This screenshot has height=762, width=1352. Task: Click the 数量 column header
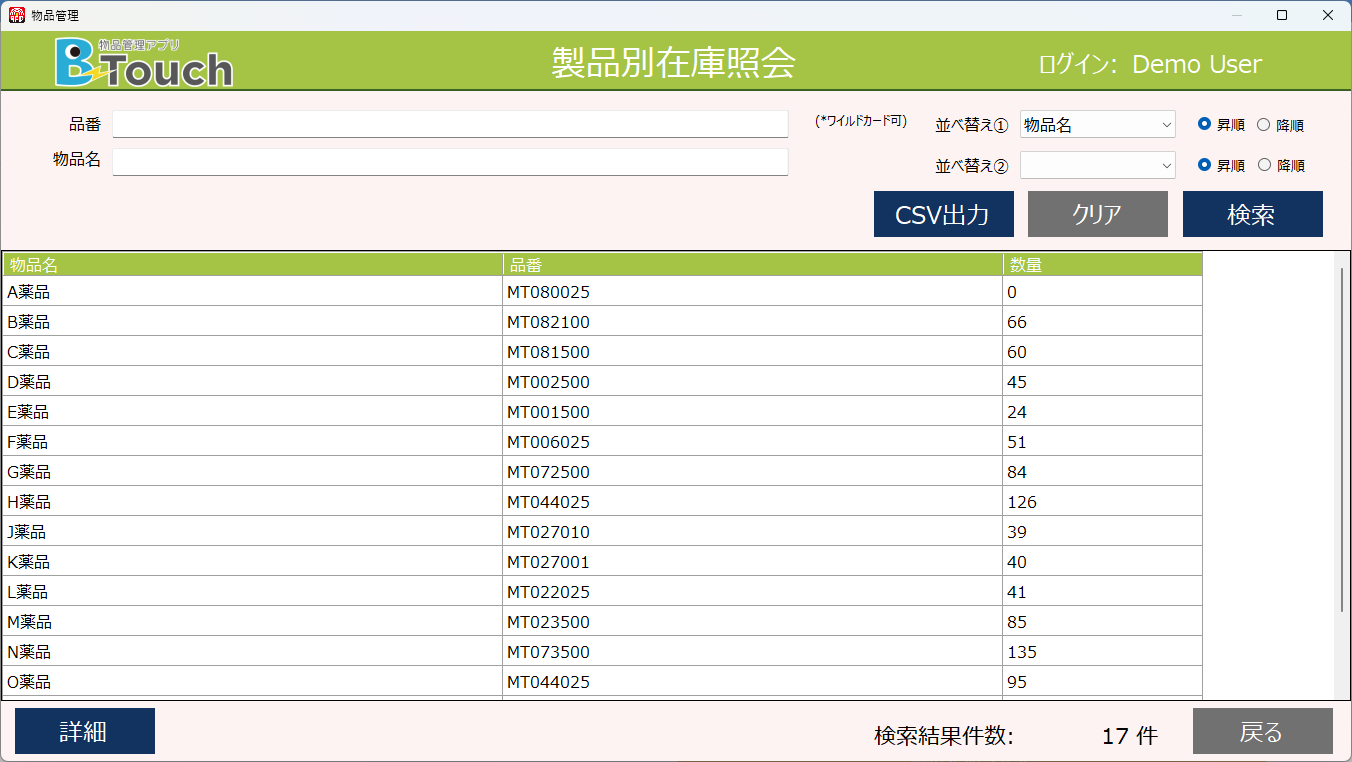click(x=1103, y=265)
